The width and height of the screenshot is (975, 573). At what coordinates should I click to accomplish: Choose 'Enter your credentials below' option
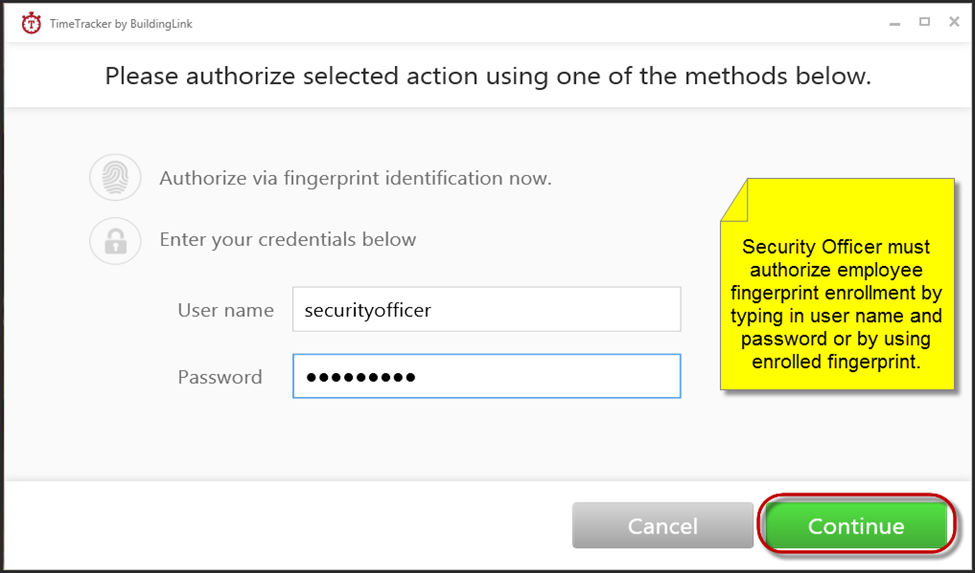tap(288, 239)
